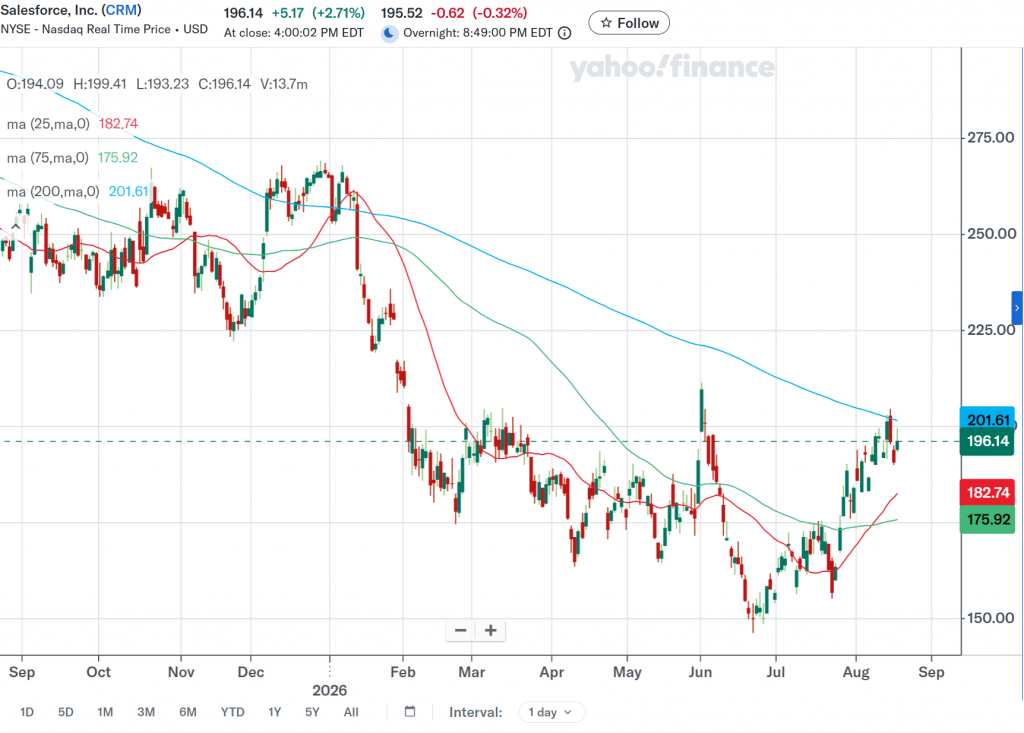Viewport: 1024px width, 733px height.
Task: Select the 5Y range
Action: (312, 712)
